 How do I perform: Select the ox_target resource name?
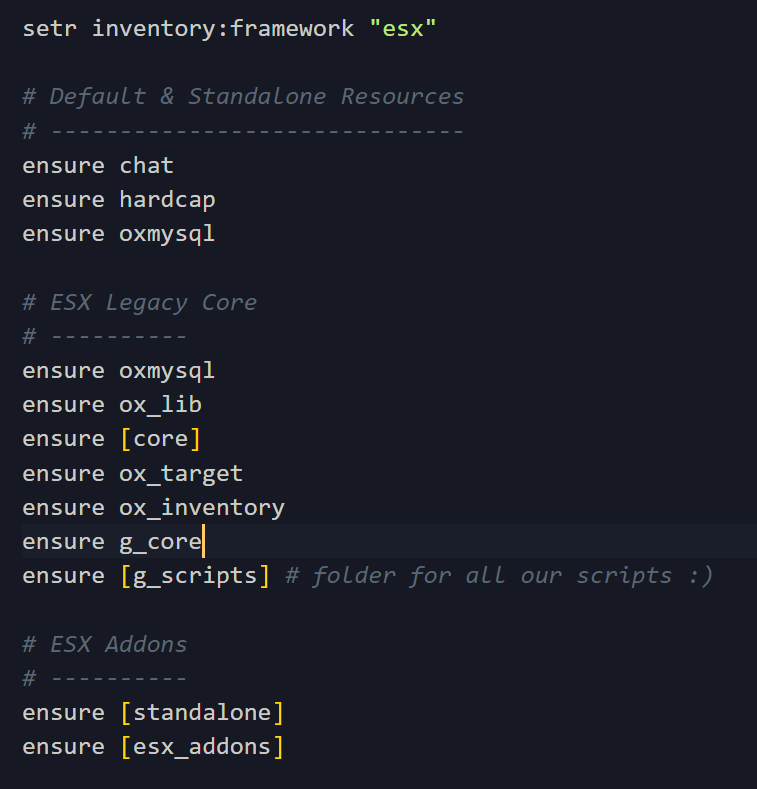coord(181,473)
